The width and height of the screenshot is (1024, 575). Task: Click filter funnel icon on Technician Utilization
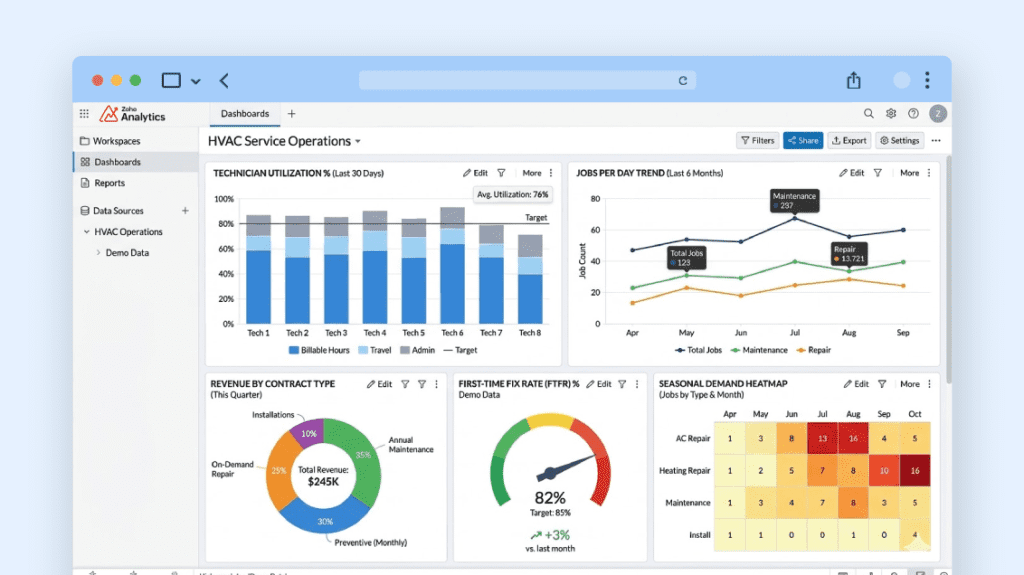point(501,173)
